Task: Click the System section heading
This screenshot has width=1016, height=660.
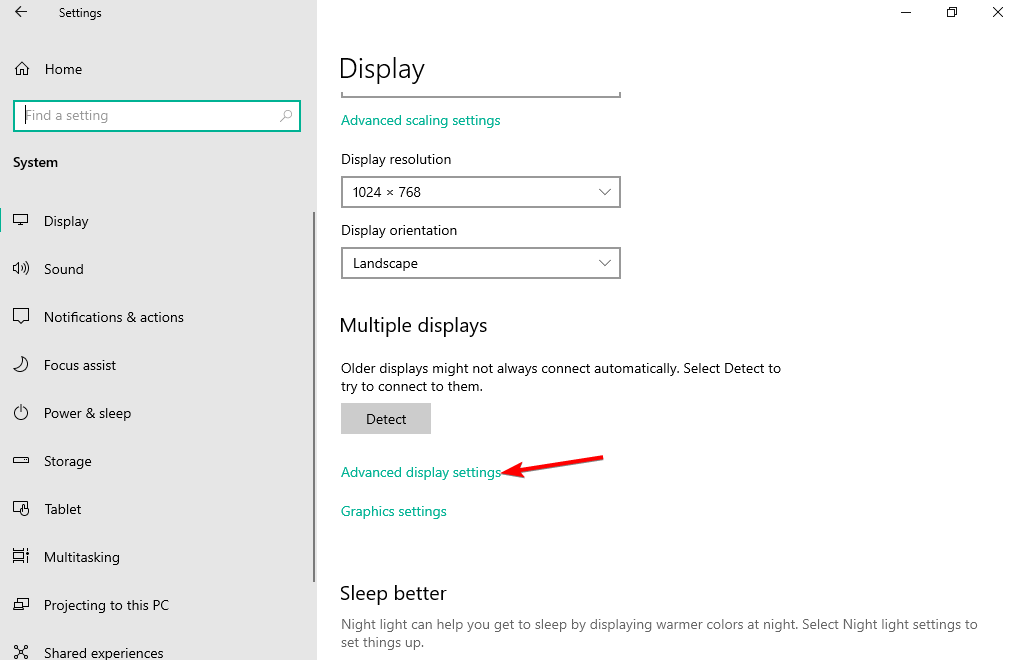Action: tap(35, 163)
